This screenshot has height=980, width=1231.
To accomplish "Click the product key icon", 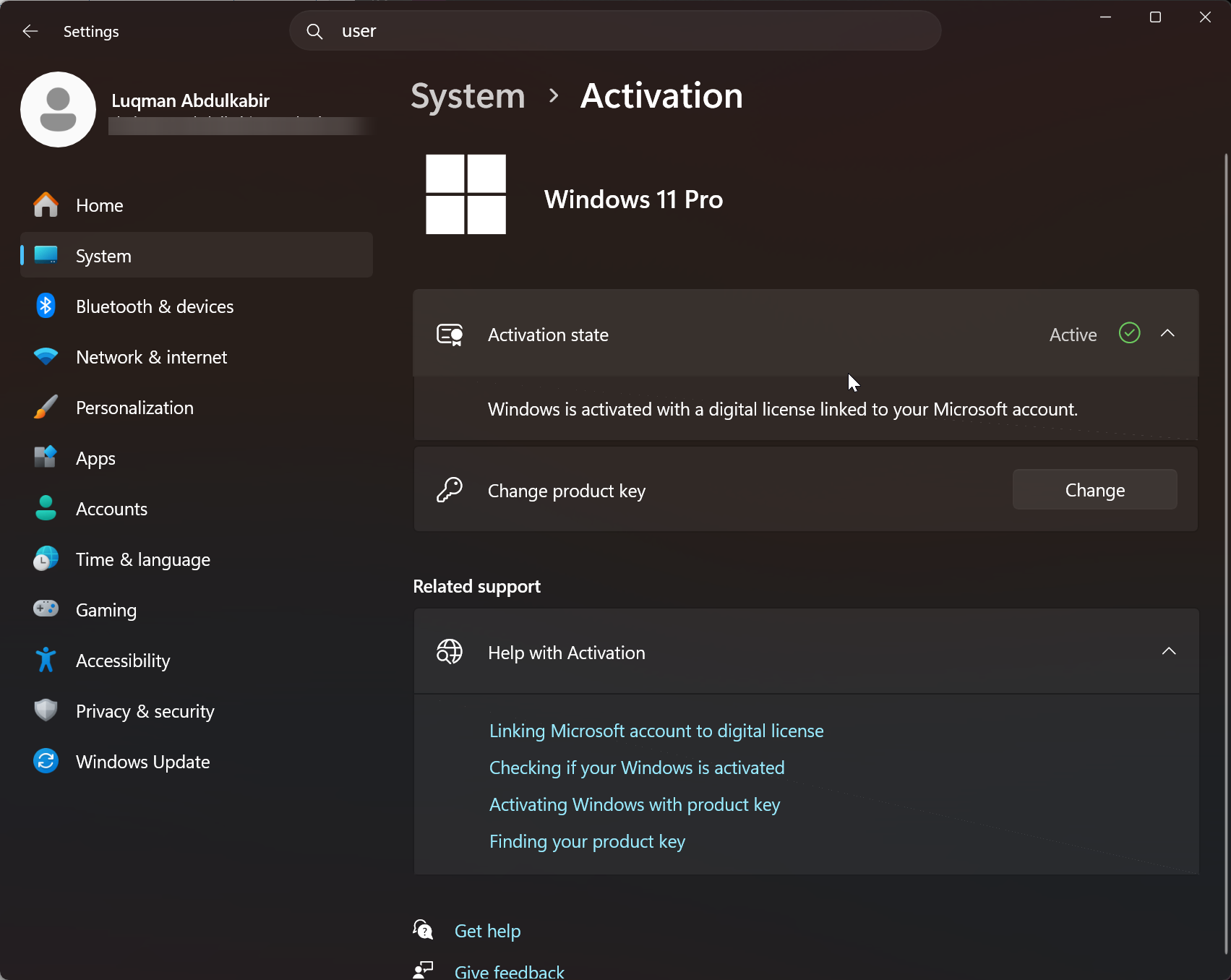I will [450, 490].
